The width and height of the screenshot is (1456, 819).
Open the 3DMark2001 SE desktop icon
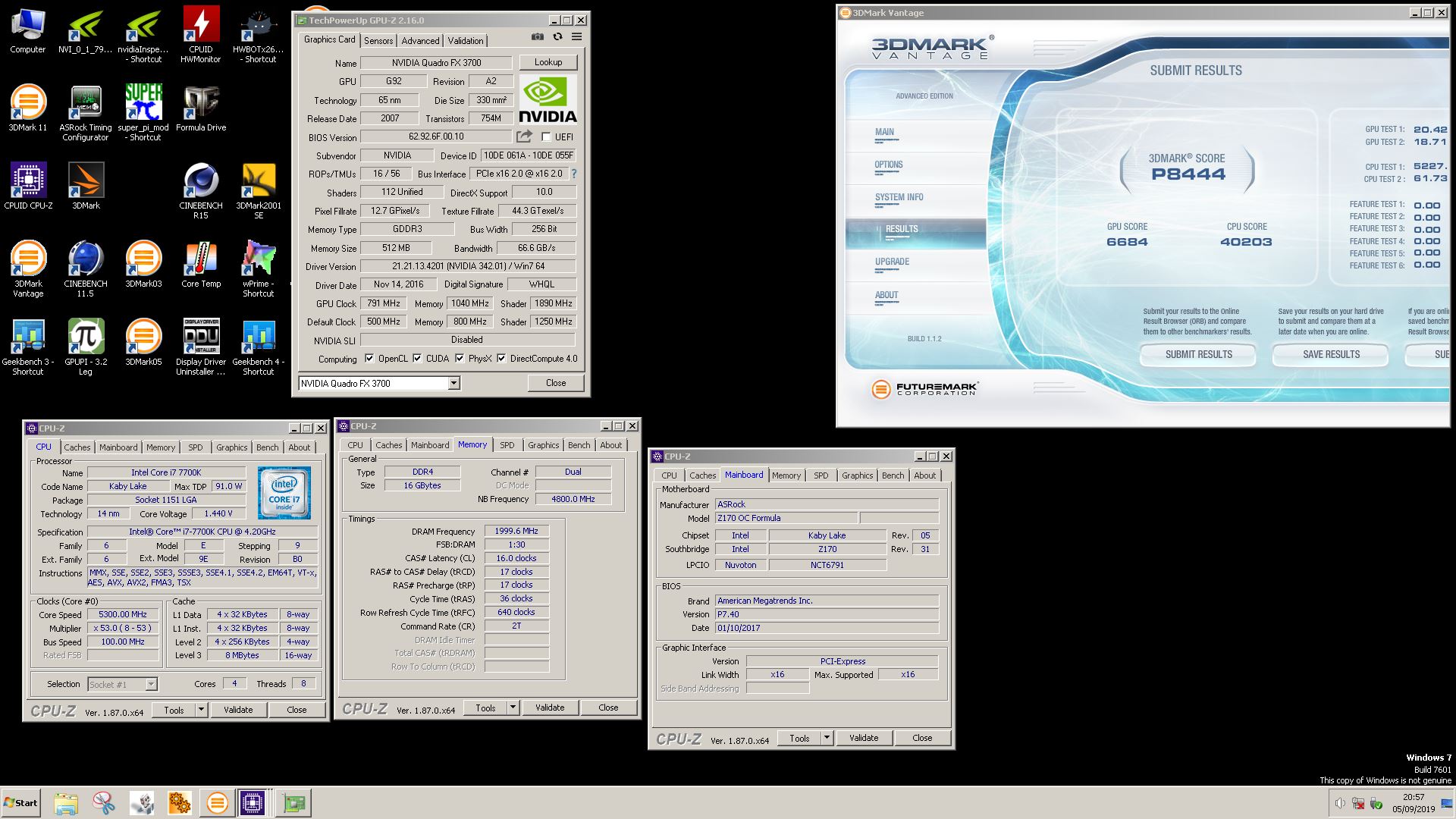click(x=259, y=190)
